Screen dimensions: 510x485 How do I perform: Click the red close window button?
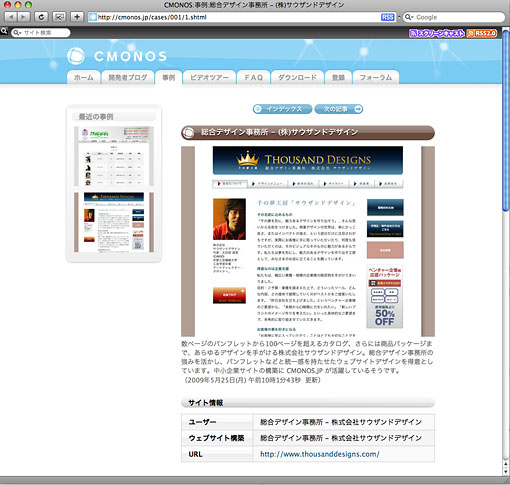click(7, 5)
